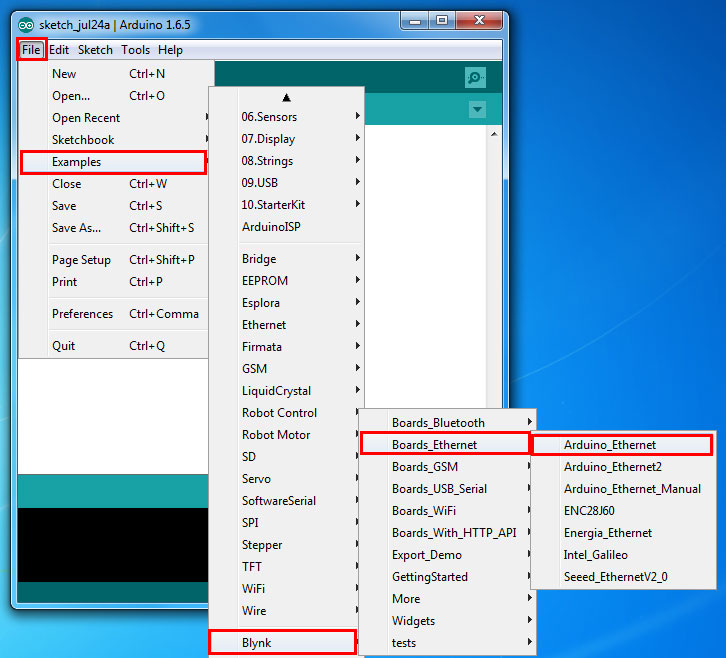Expand 10.StarterKit examples
Image resolution: width=726 pixels, height=658 pixels.
tap(286, 205)
